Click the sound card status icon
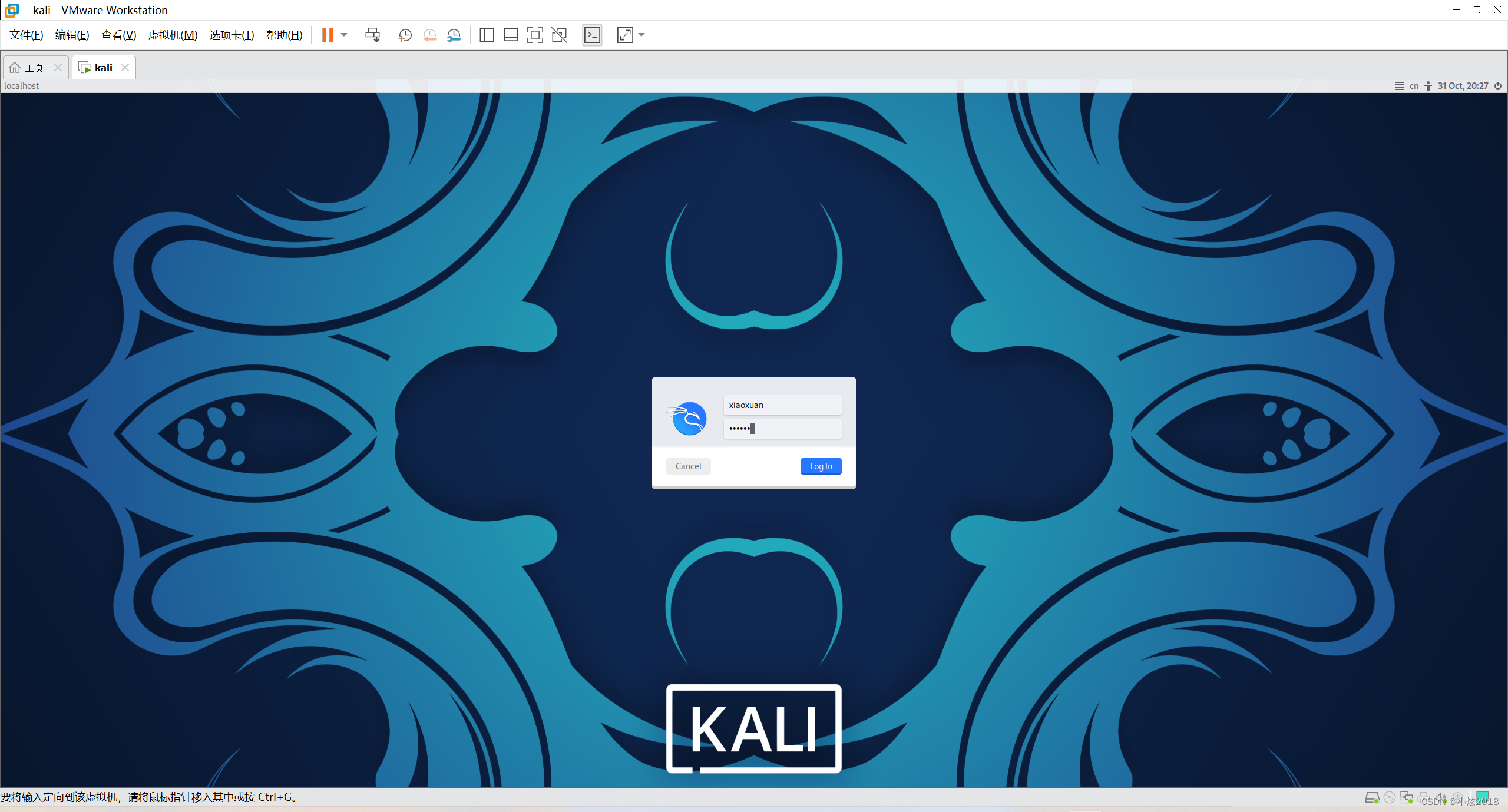Viewport: 1508px width, 812px height. pos(1440,798)
